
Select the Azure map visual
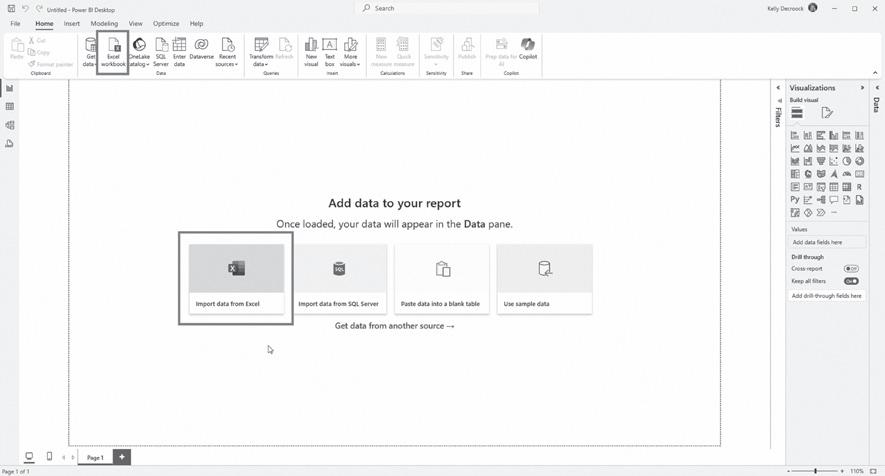tap(834, 174)
